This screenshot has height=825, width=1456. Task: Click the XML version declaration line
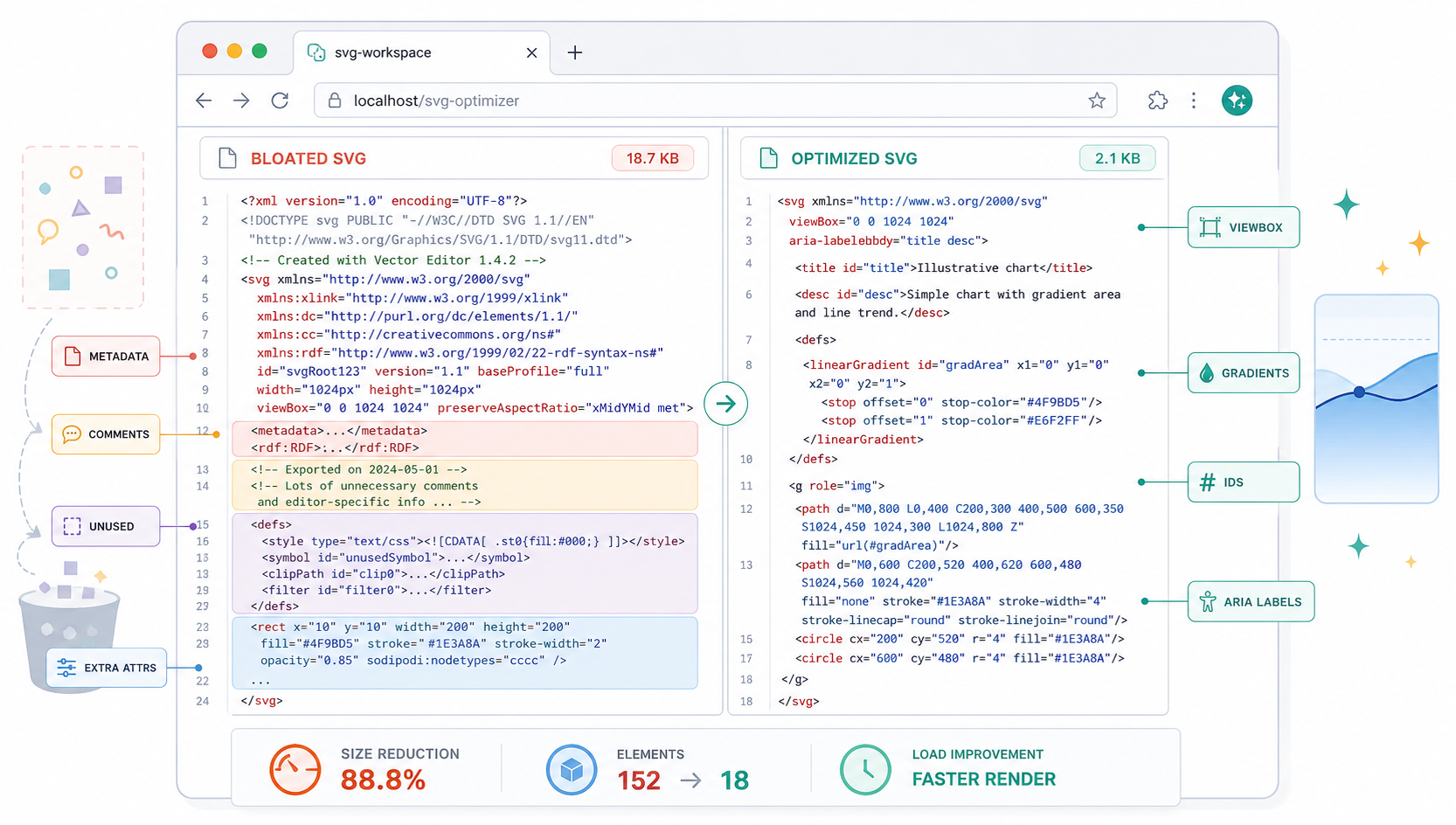coord(385,201)
